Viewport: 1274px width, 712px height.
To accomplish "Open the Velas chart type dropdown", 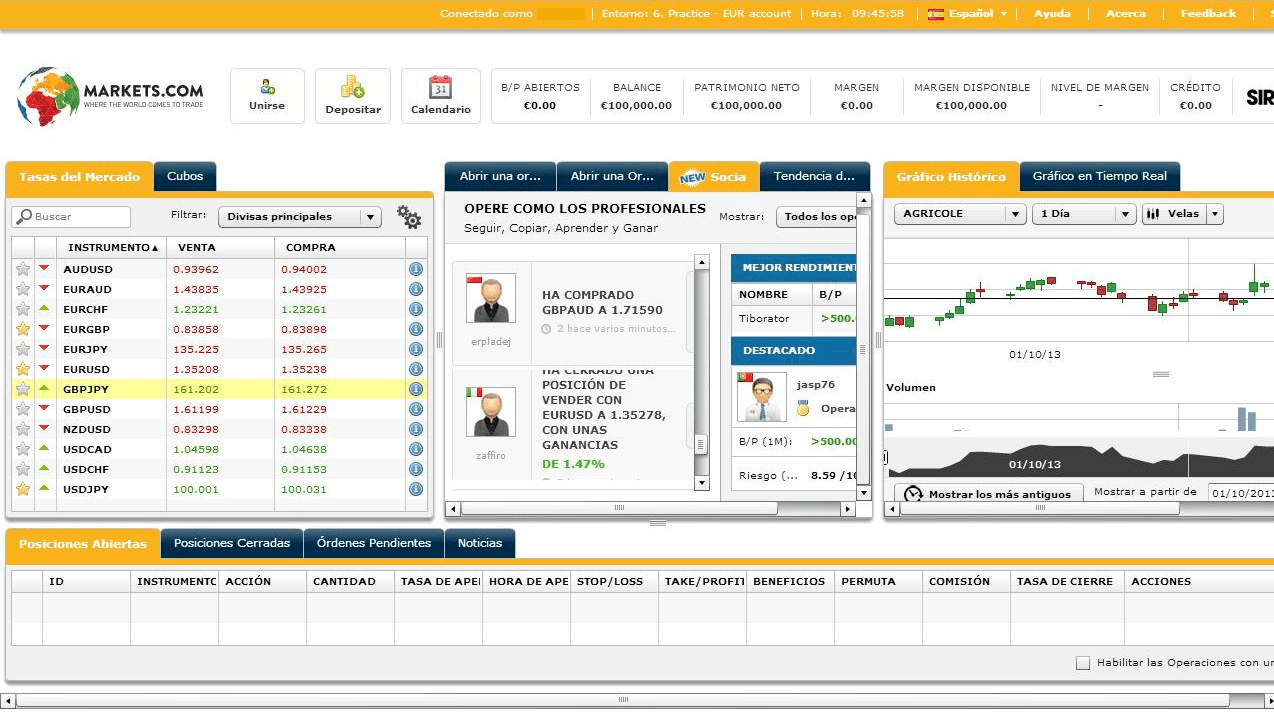I will click(1183, 214).
